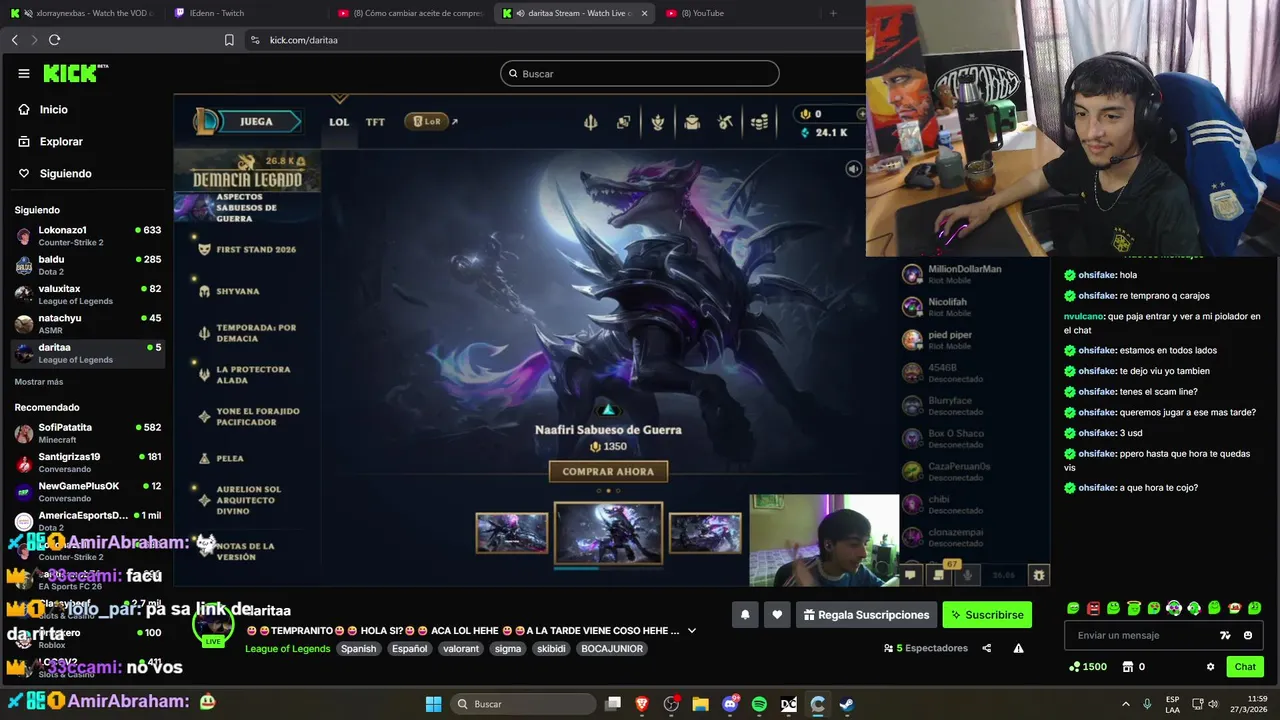
Task: Open the Kick hamburger menu
Action: (24, 73)
